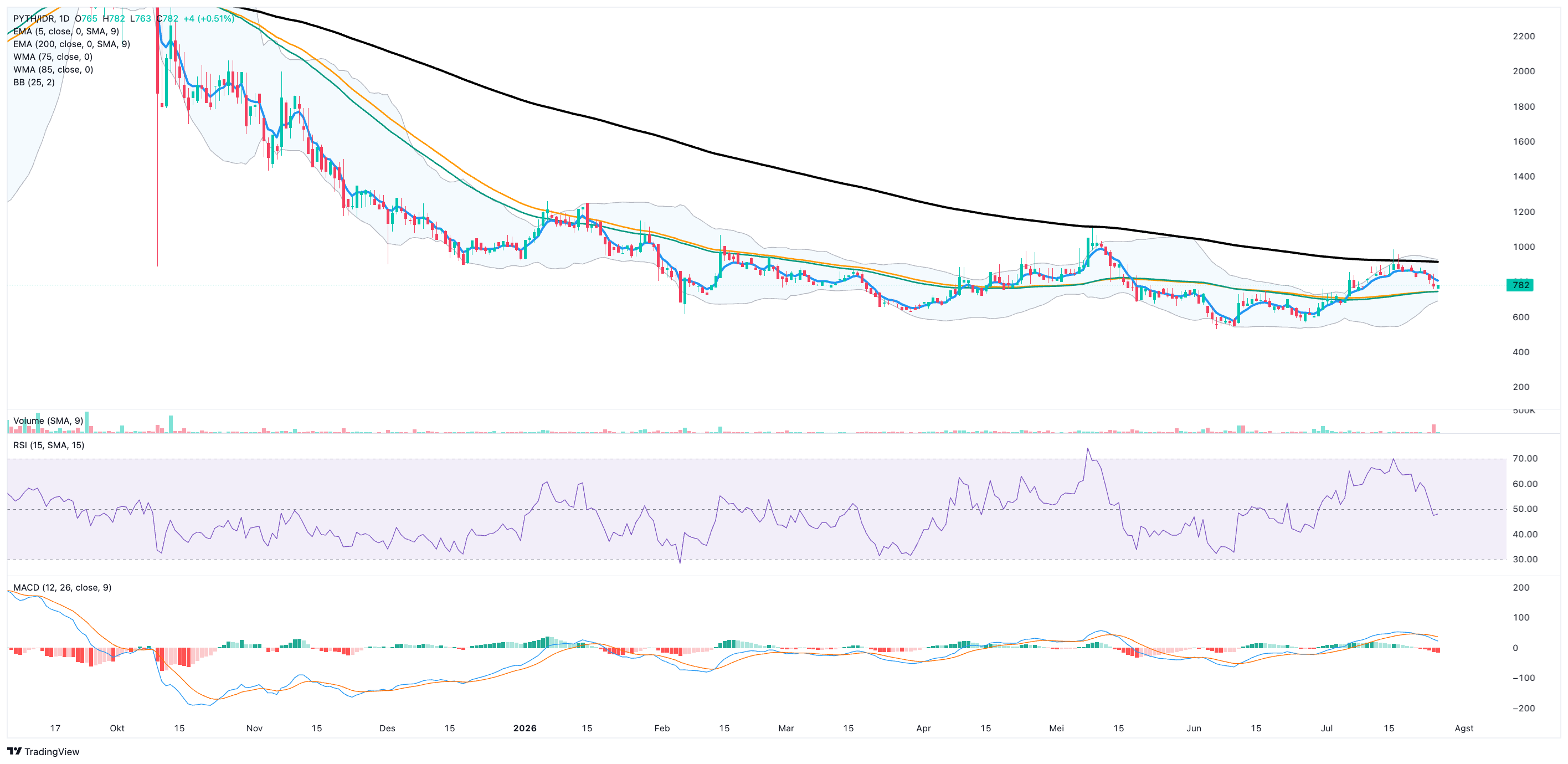
Task: Click the +4 (+0.51%) change value
Action: [208, 19]
